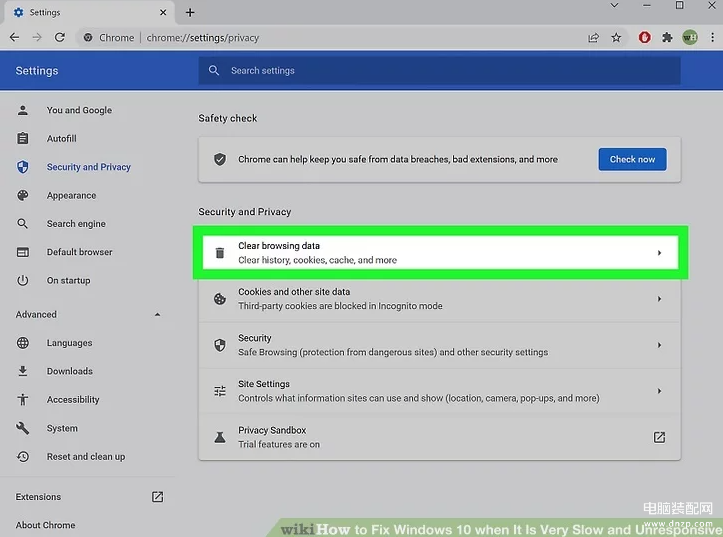The image size is (723, 537).
Task: Open Privacy Sandbox row
Action: [439, 437]
